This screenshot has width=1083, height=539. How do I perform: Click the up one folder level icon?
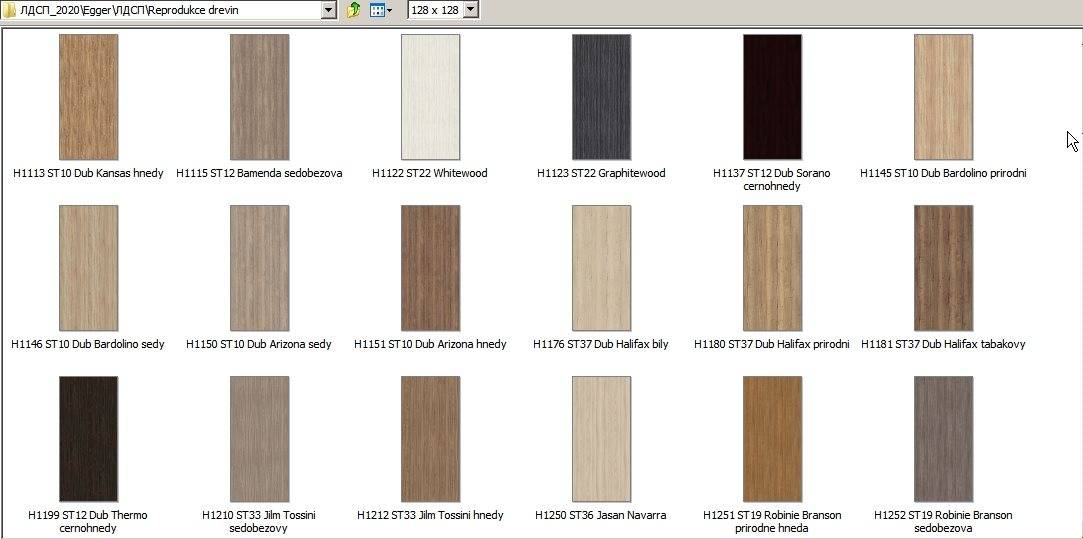click(354, 10)
